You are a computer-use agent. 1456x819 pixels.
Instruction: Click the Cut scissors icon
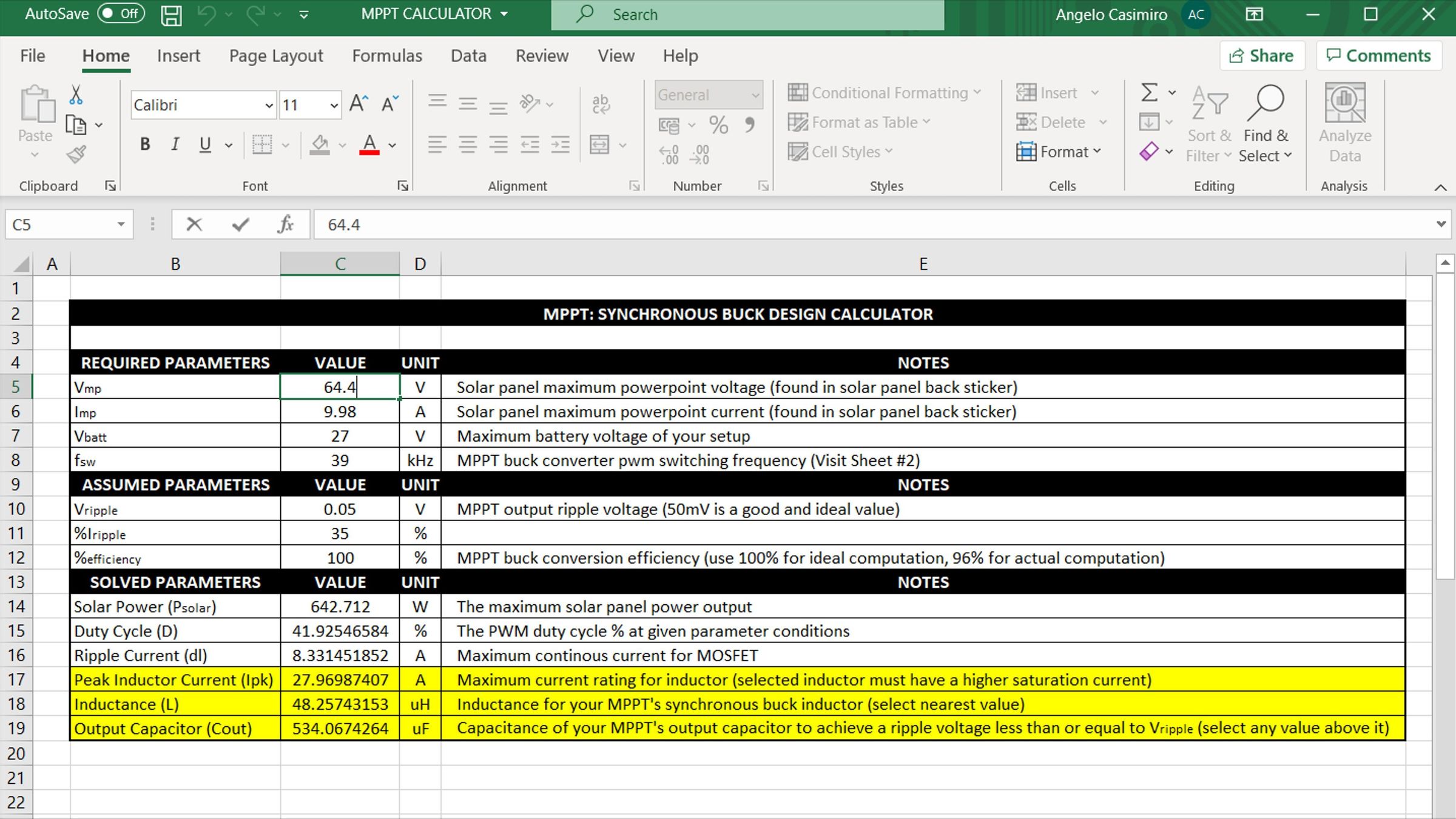coord(76,95)
